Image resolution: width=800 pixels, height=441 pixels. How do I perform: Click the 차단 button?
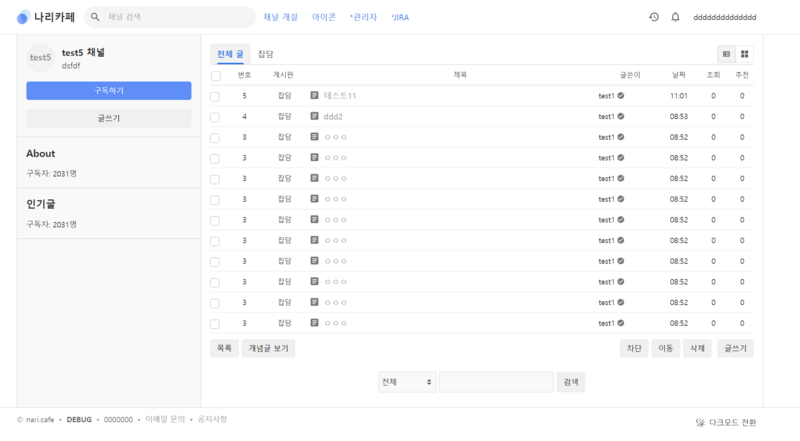click(634, 348)
